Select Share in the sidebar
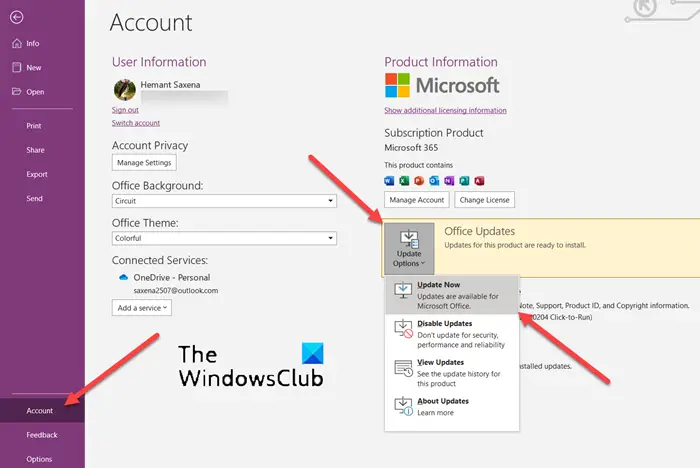700x468 pixels. (42, 150)
